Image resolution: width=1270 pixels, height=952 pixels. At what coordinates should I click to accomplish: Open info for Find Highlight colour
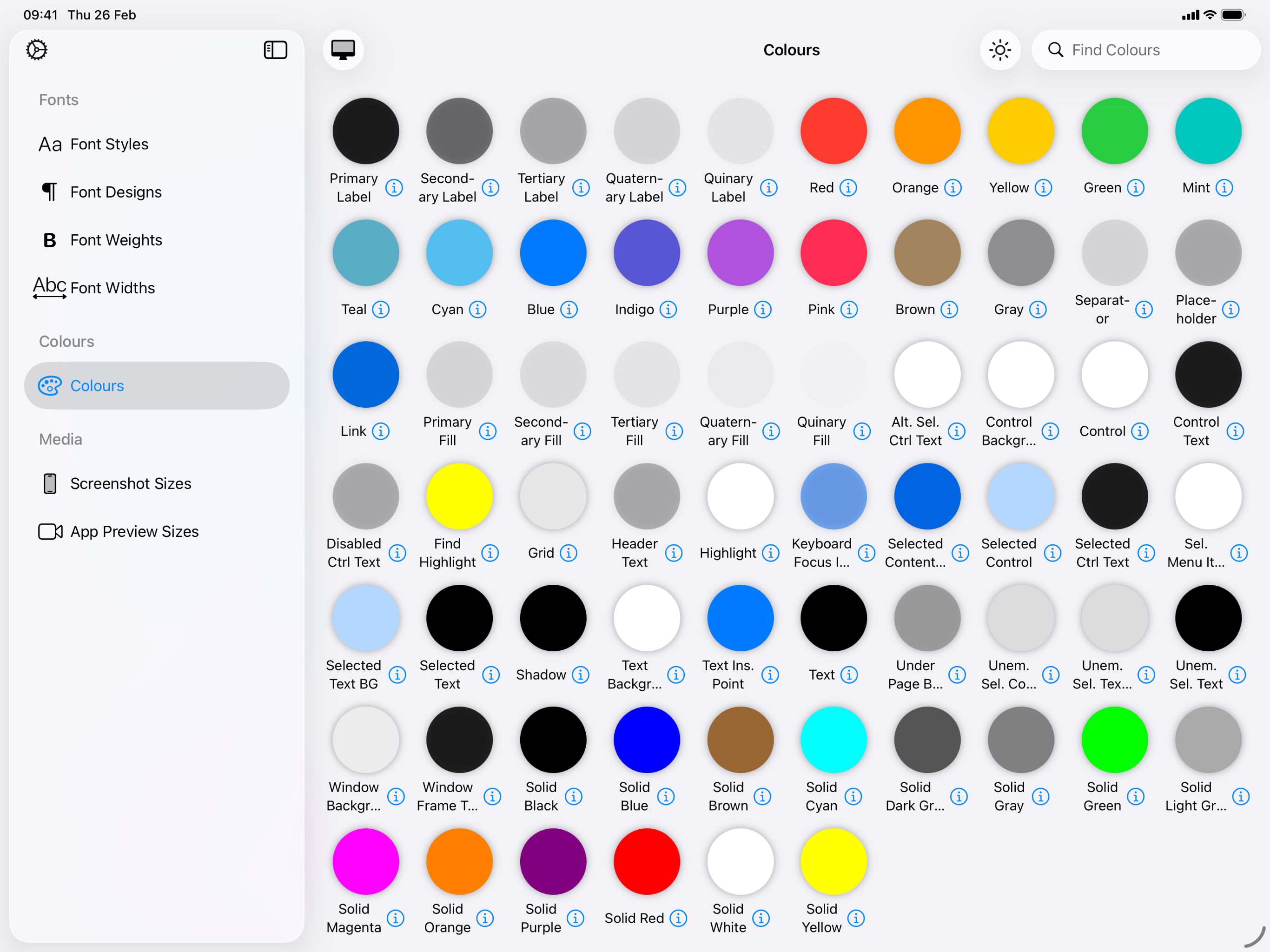coord(490,553)
